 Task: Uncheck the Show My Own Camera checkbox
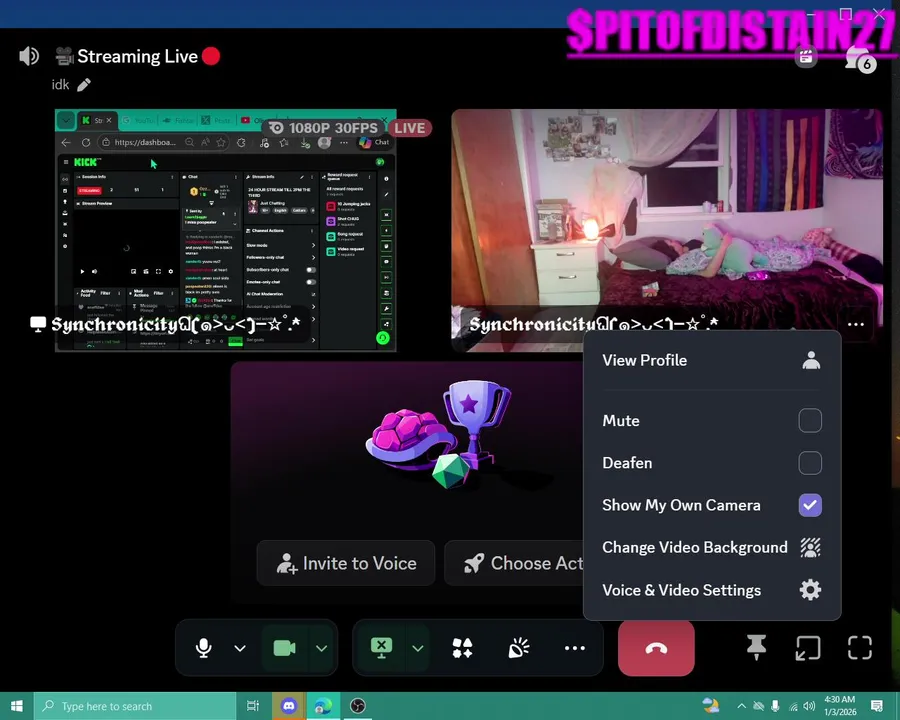810,505
